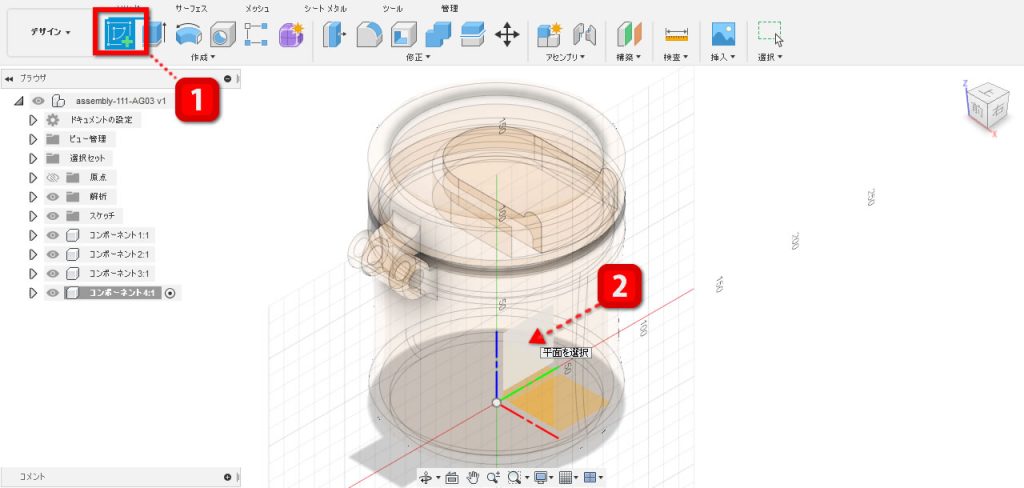Click the Look At icon
1024x488 pixels.
[451, 478]
